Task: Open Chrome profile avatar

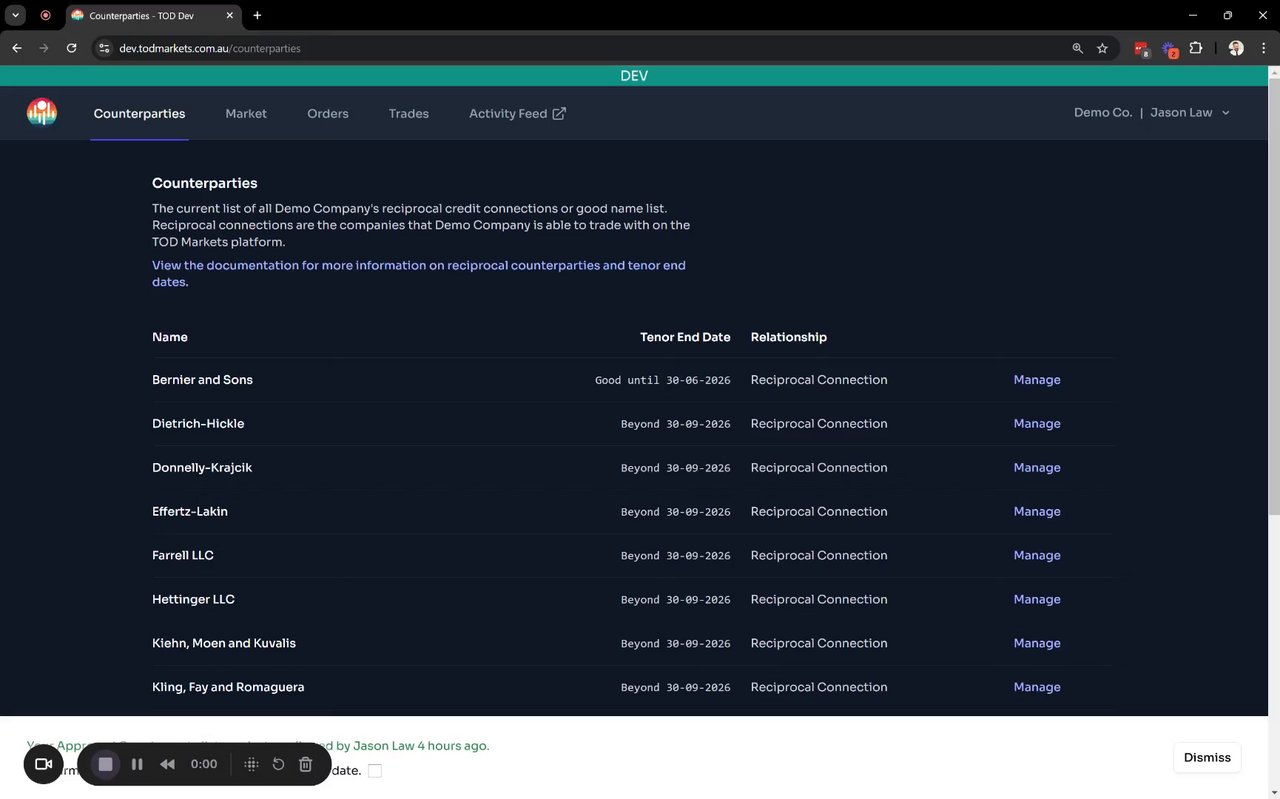Action: [1236, 48]
